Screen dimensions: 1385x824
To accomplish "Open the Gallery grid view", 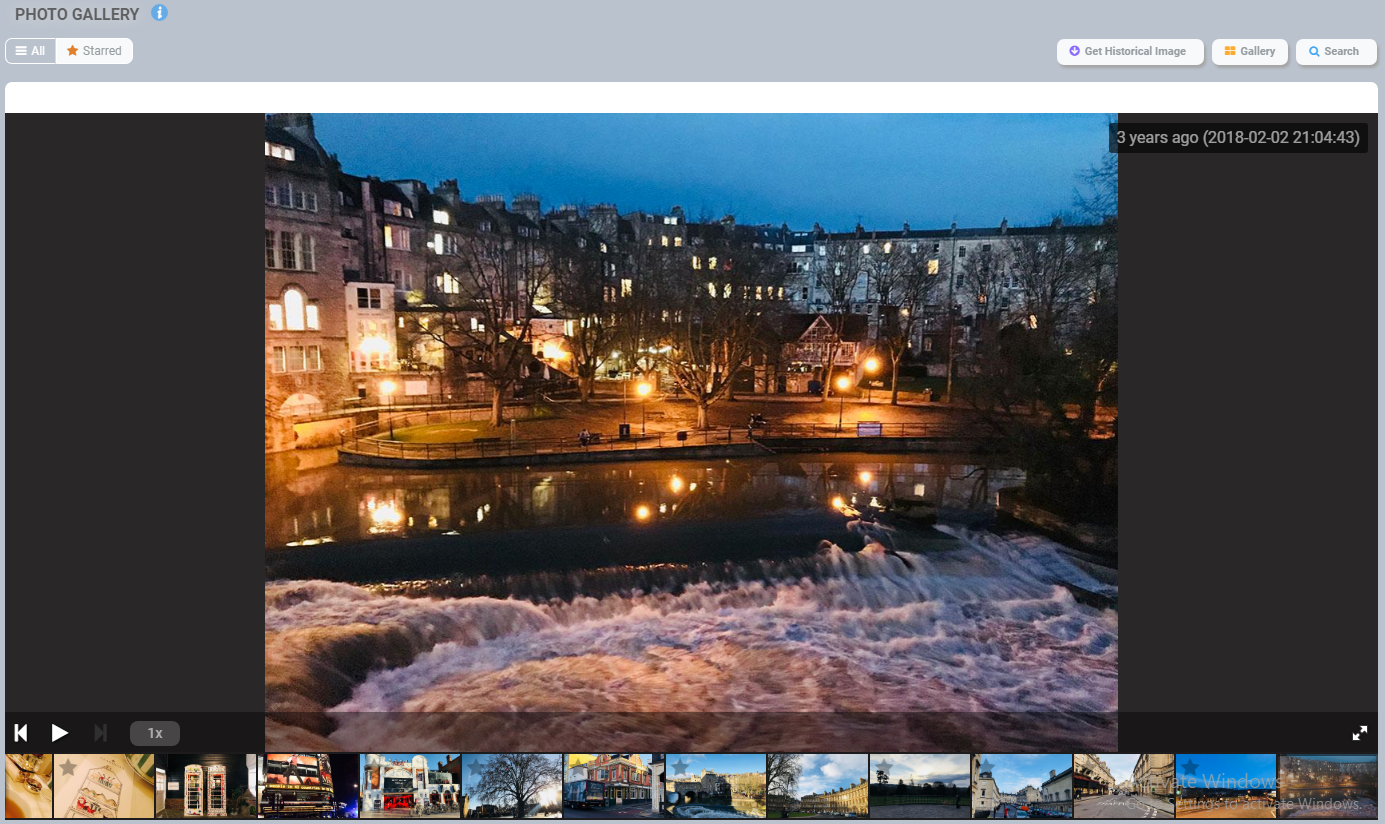I will (1249, 52).
